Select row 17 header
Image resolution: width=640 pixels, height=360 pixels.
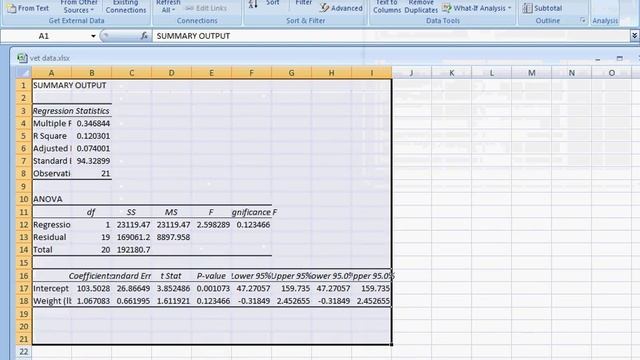pos(24,289)
